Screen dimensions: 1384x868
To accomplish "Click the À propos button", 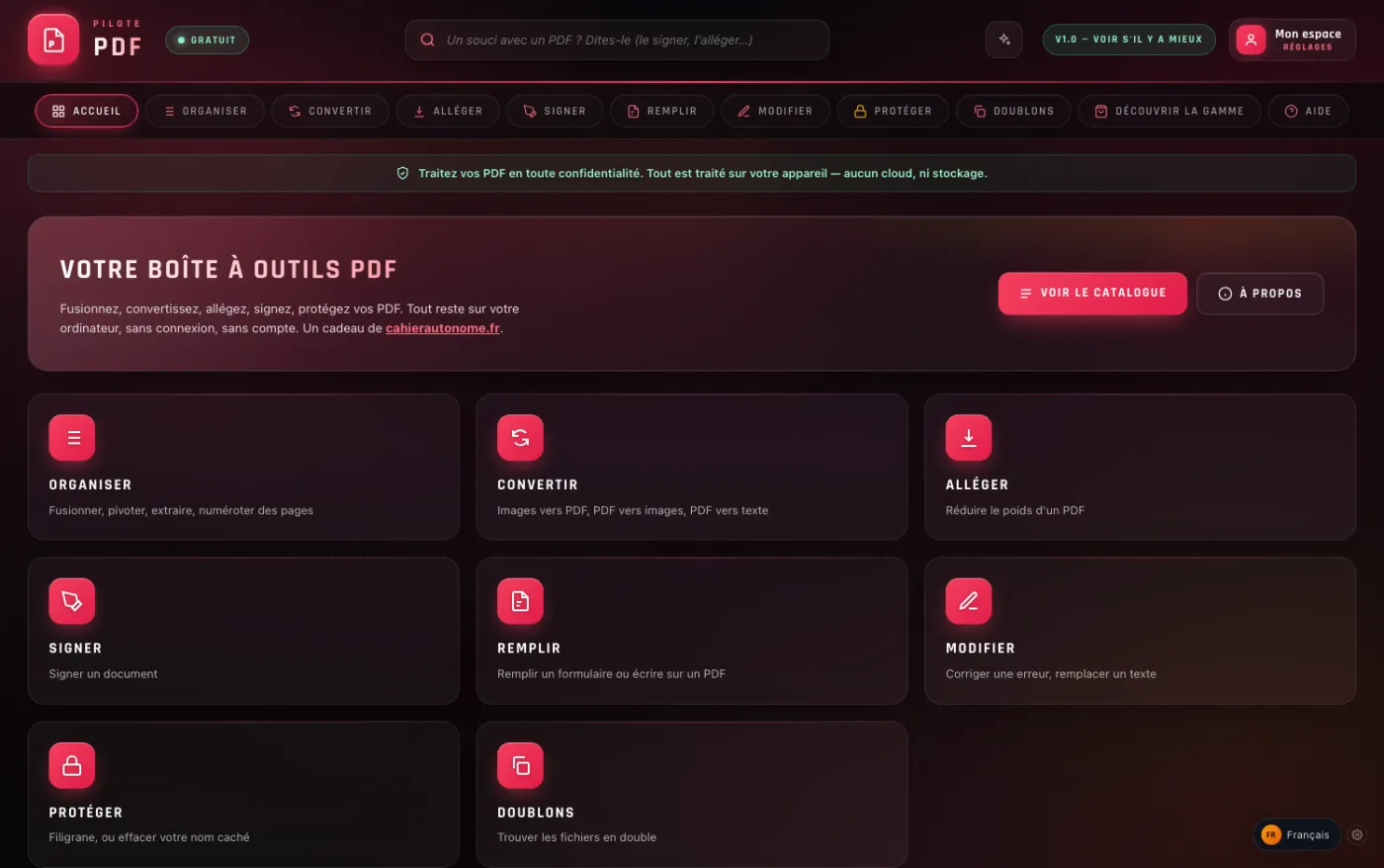I will click(x=1259, y=294).
